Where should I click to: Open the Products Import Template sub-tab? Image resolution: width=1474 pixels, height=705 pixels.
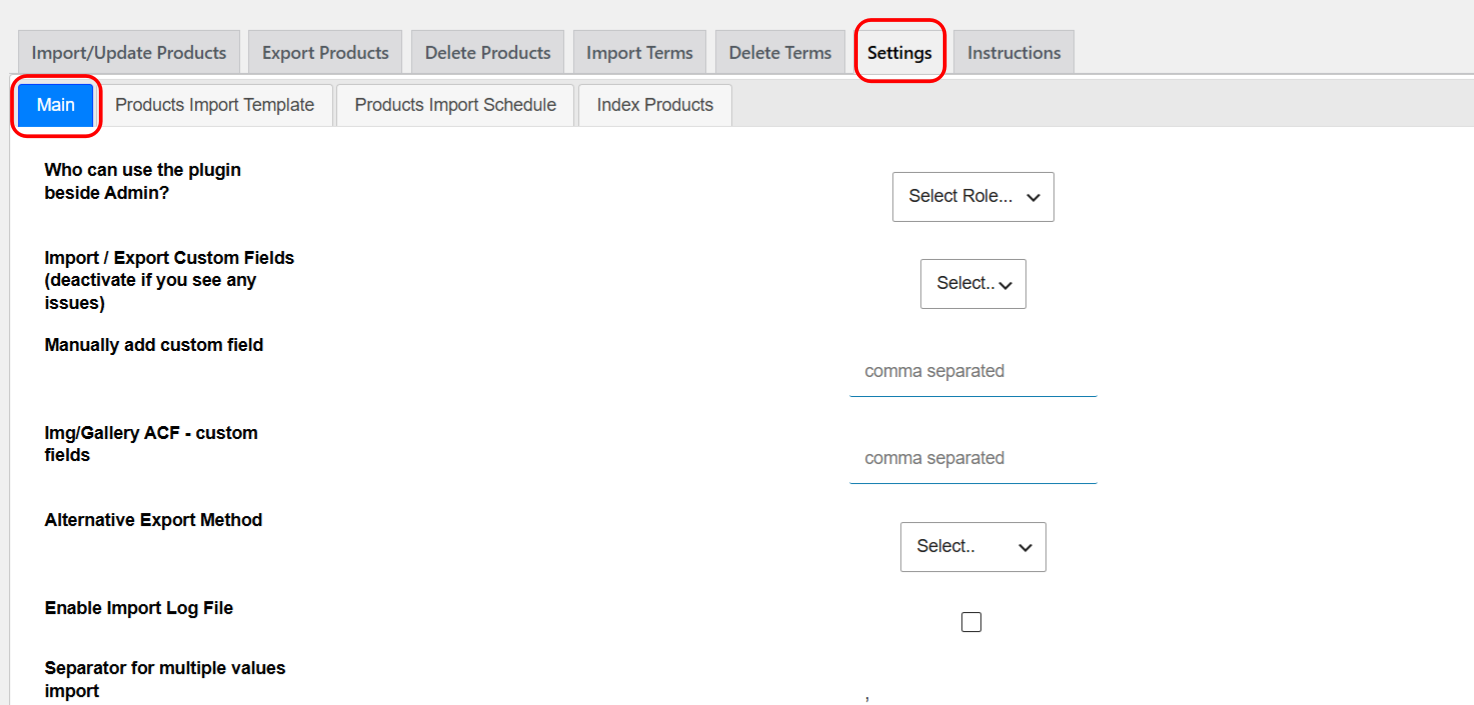click(x=215, y=105)
